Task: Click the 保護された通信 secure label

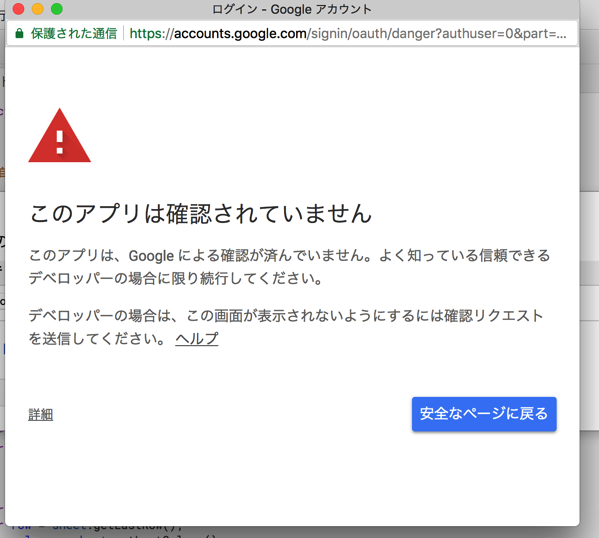Action: pyautogui.click(x=74, y=34)
